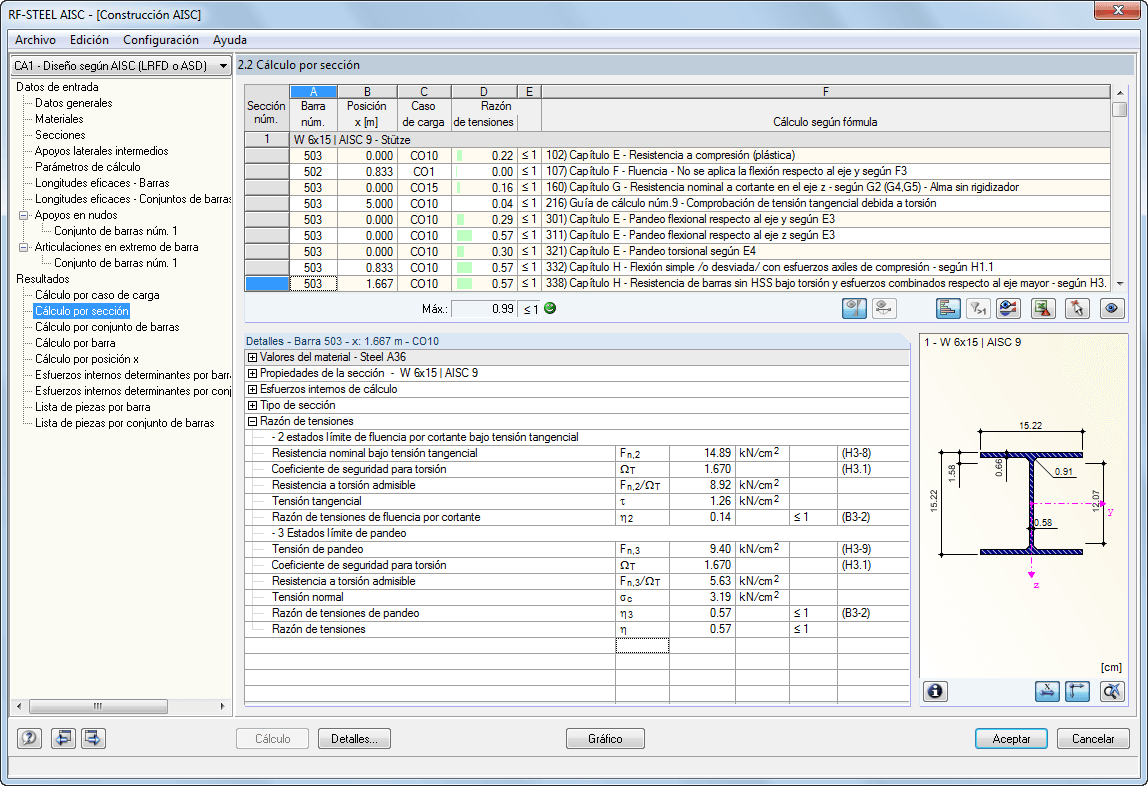Click the result diagrams eye icon
1148x786 pixels.
pos(1008,309)
